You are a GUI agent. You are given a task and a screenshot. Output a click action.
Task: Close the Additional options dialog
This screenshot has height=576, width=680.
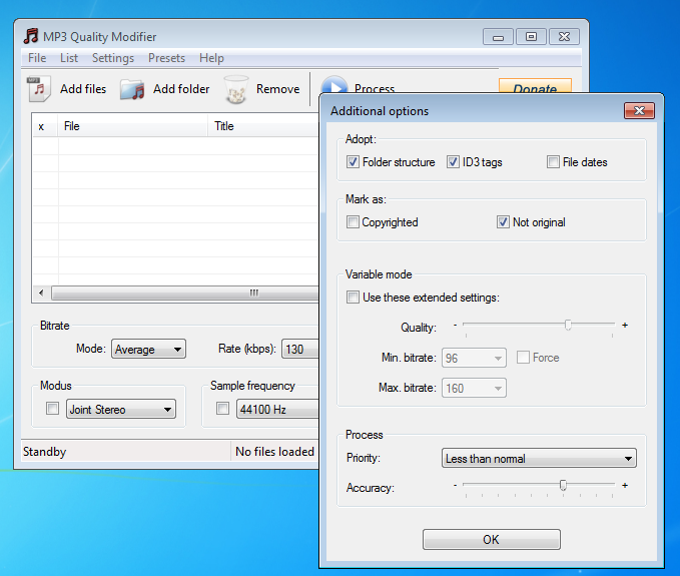click(639, 111)
